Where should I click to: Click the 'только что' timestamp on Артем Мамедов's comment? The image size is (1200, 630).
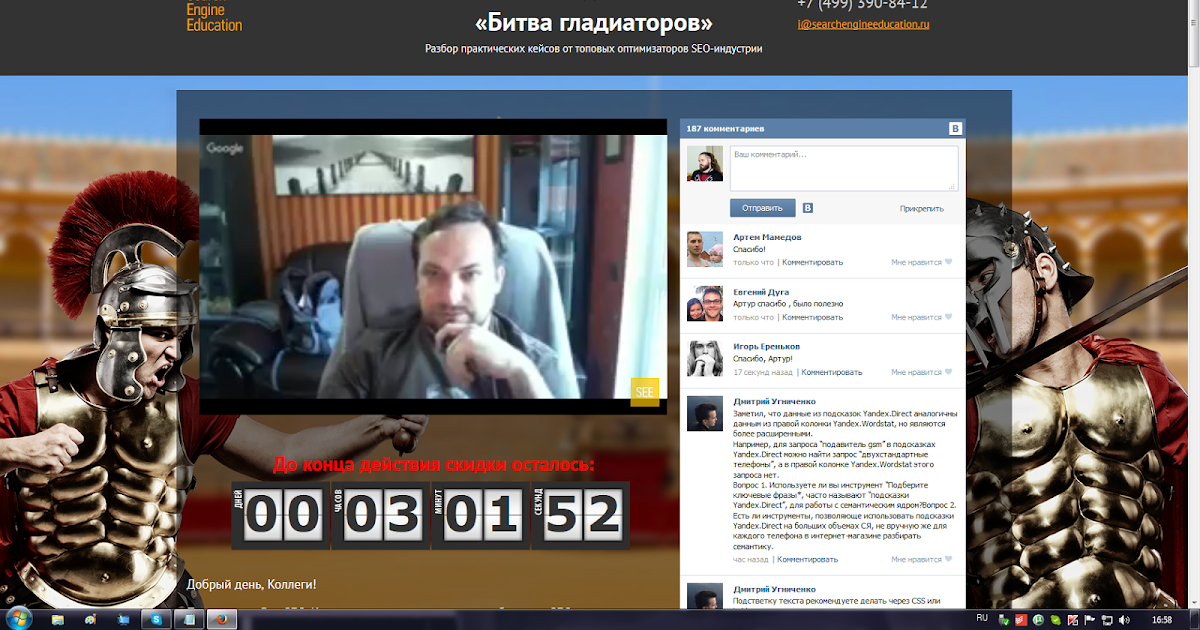753,262
